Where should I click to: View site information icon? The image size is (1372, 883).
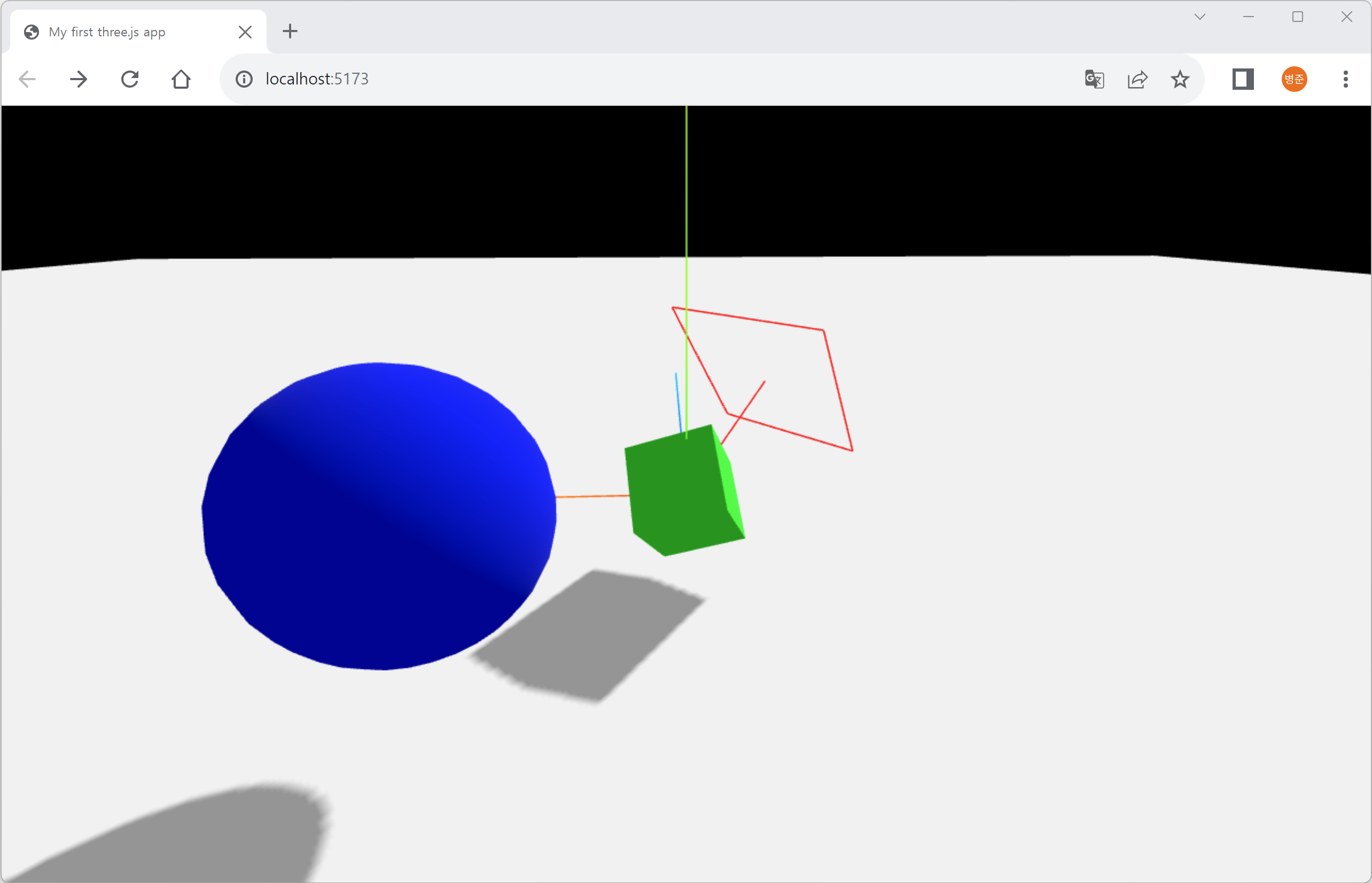pos(244,79)
